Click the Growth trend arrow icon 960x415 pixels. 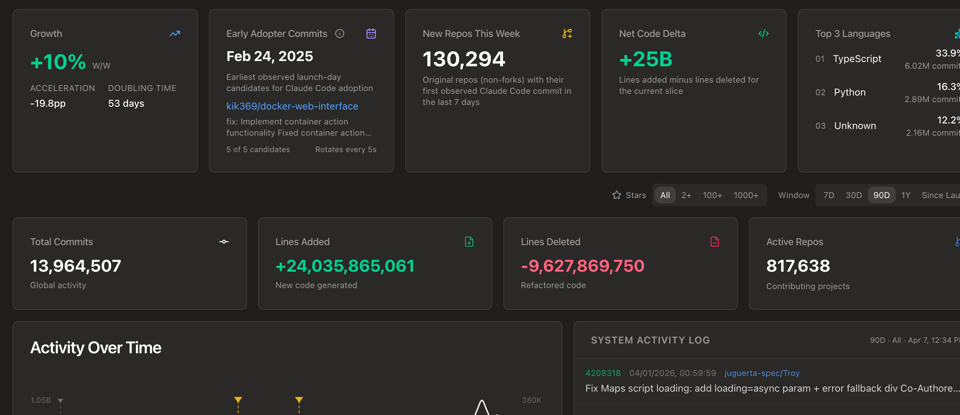[x=175, y=34]
